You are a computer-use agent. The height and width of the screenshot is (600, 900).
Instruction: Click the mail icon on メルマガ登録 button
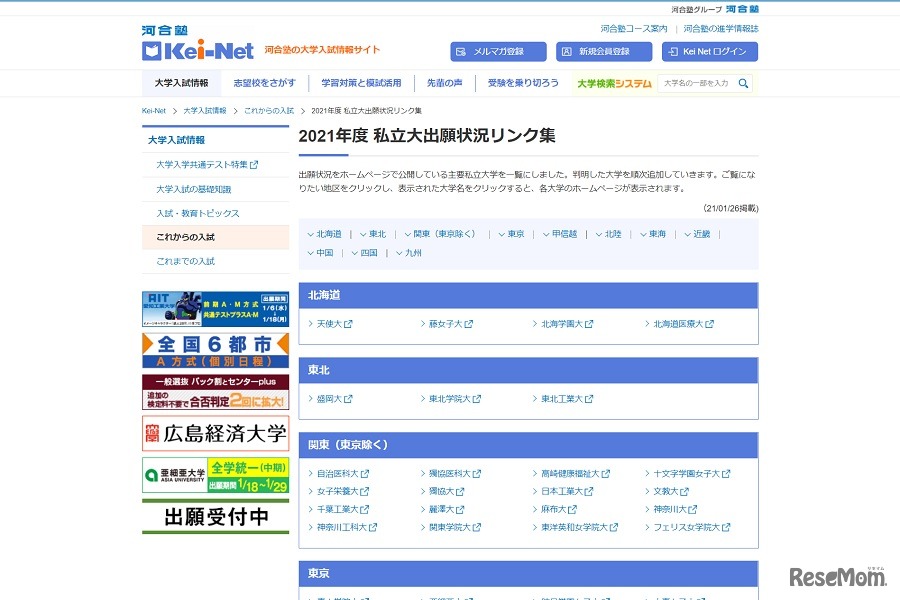click(x=459, y=50)
